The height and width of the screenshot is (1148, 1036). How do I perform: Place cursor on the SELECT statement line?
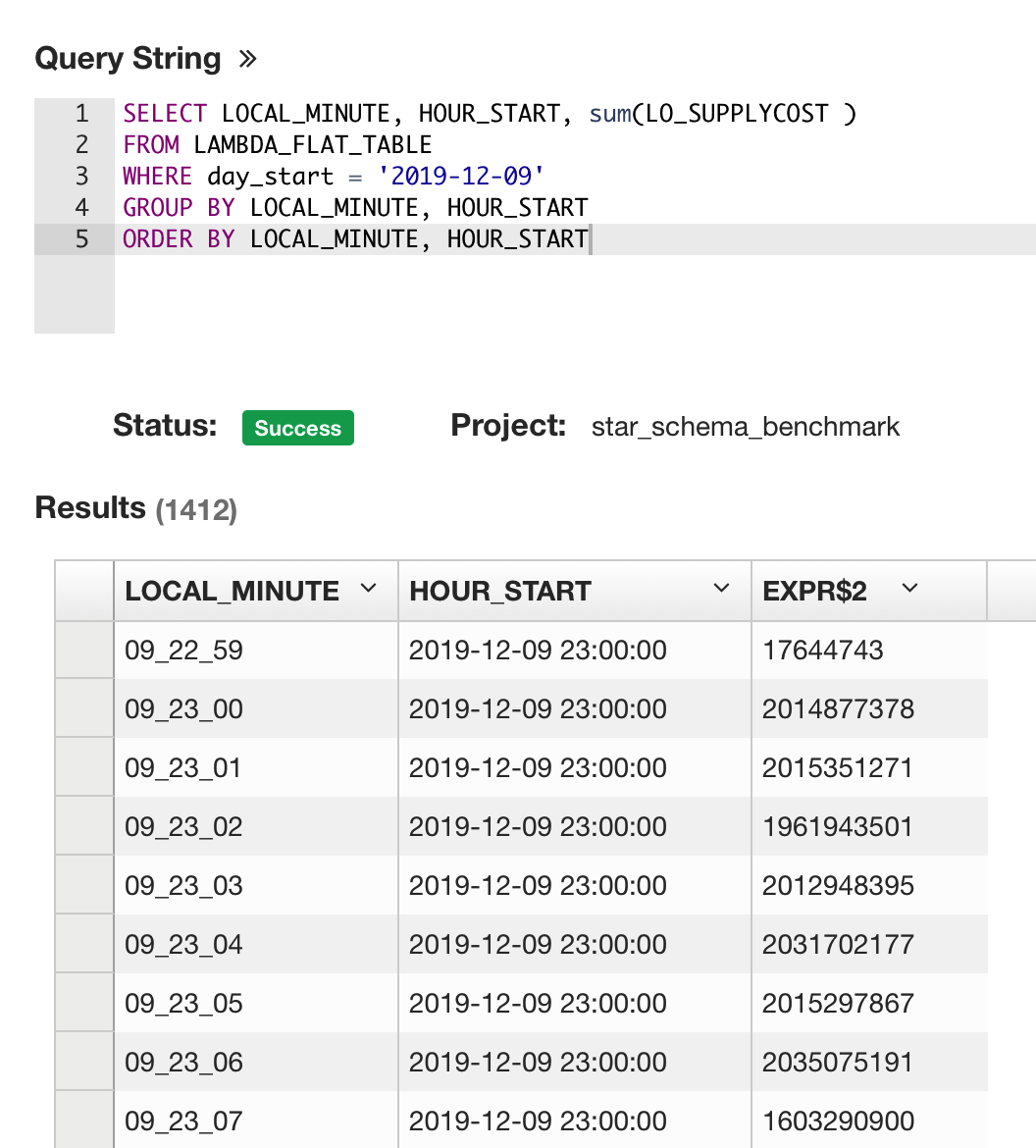(x=491, y=114)
